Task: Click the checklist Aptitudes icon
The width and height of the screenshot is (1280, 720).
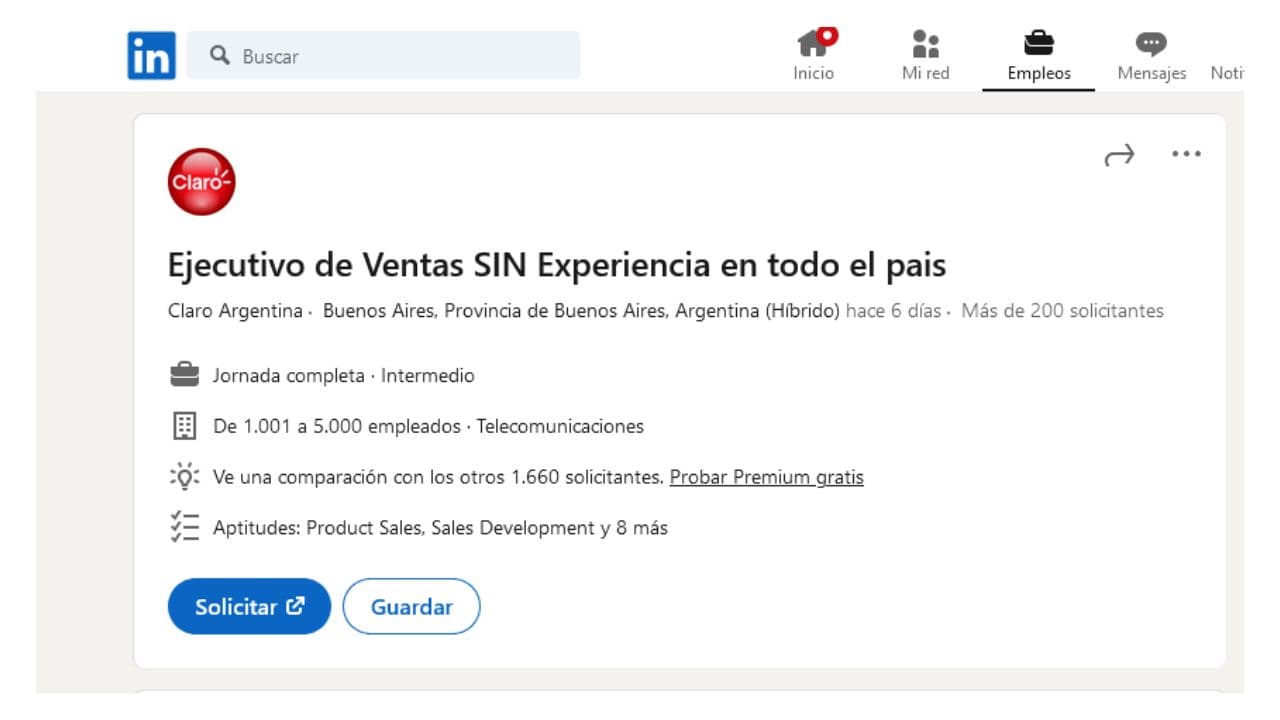Action: [185, 527]
